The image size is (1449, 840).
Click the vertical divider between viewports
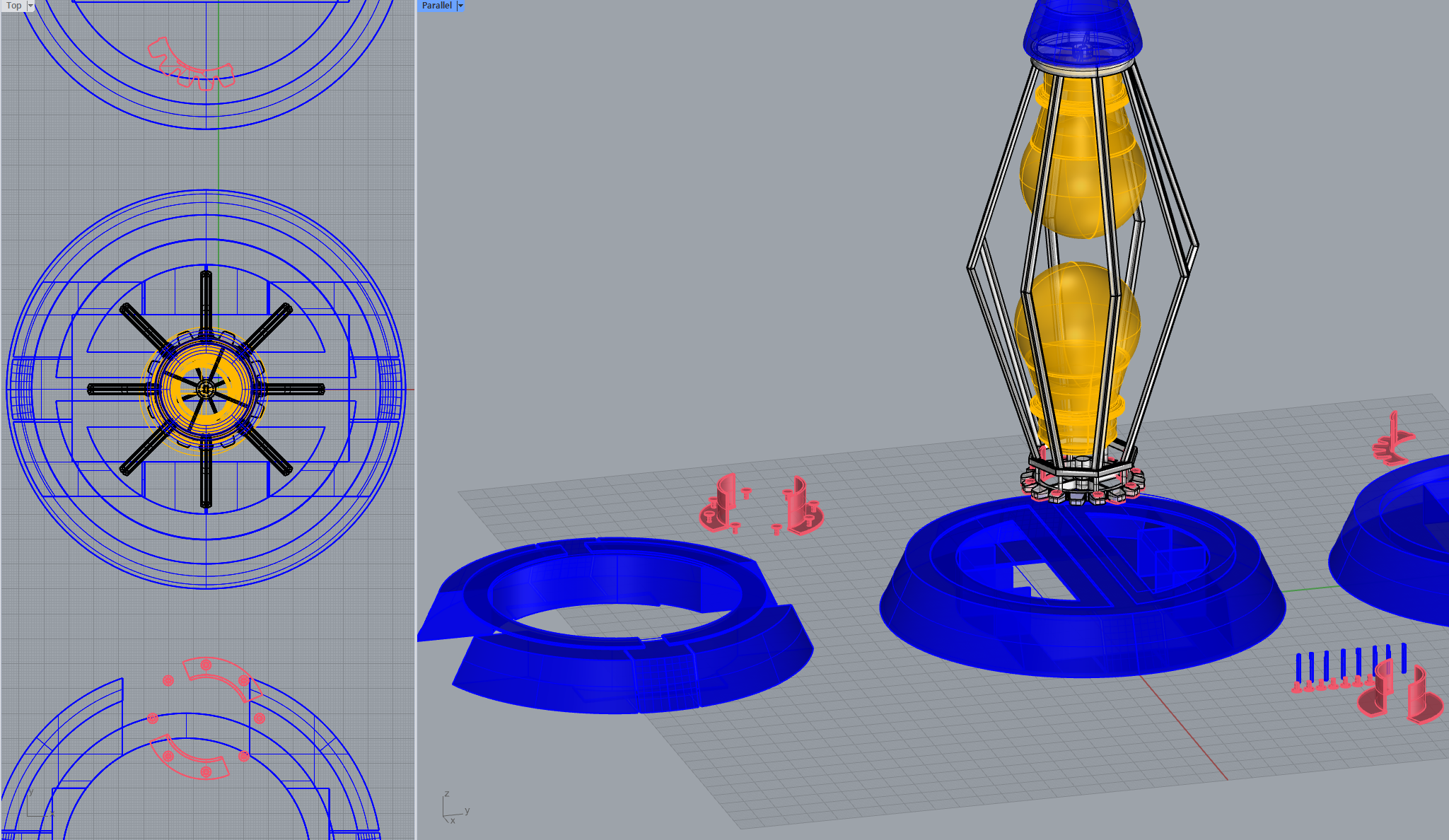coord(416,420)
